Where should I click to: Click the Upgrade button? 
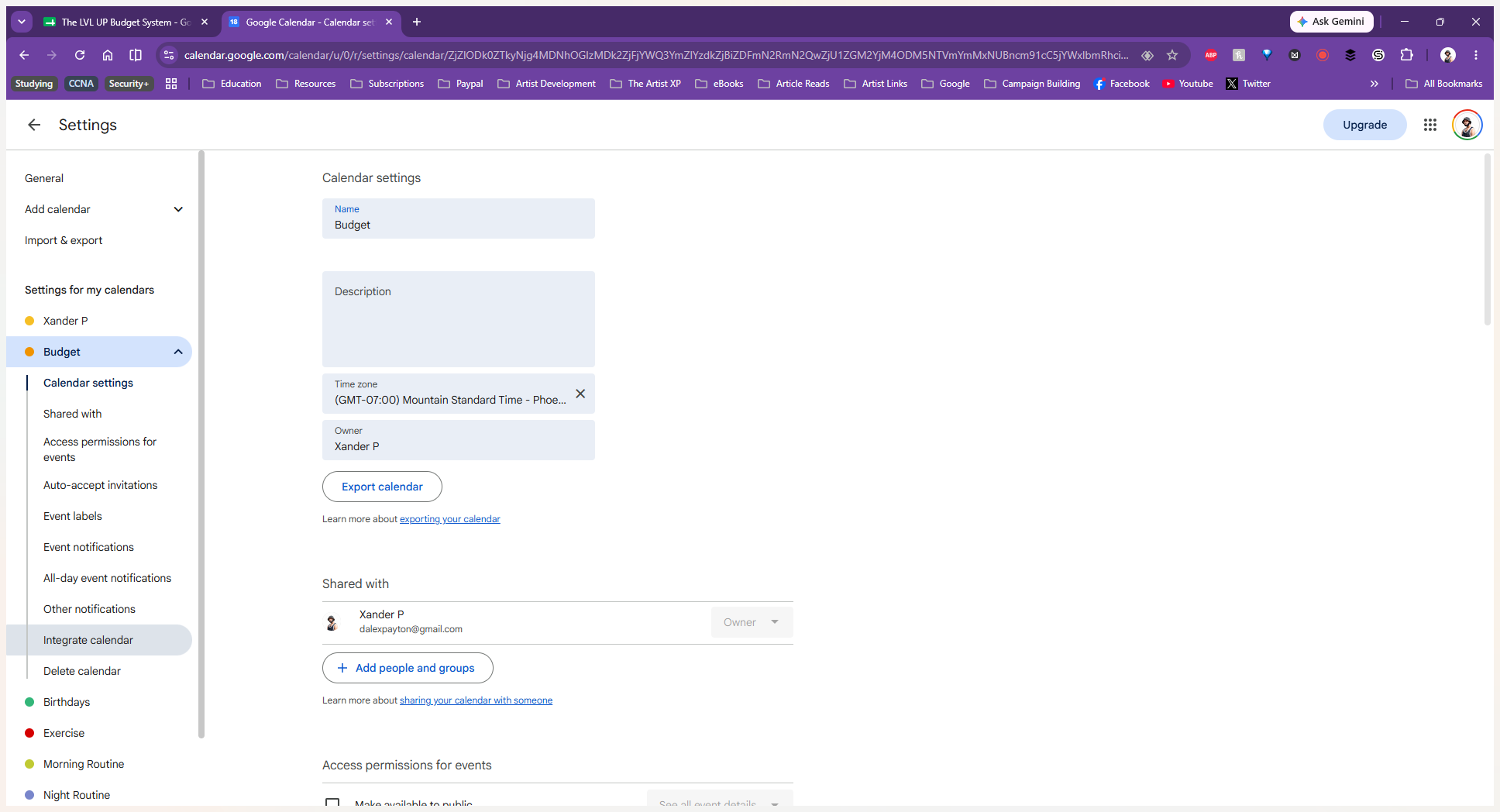[1364, 125]
